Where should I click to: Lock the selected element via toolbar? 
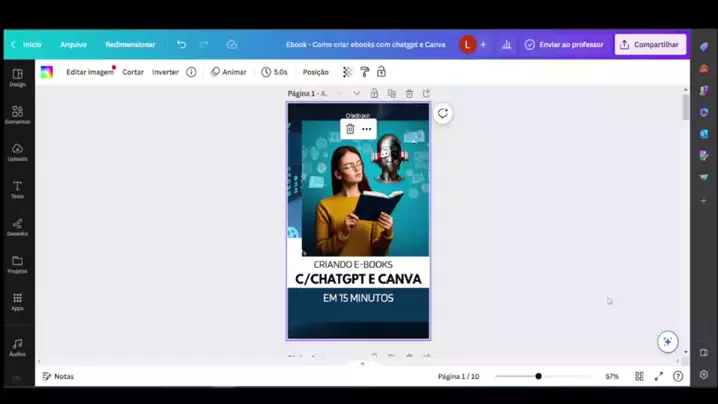(381, 72)
